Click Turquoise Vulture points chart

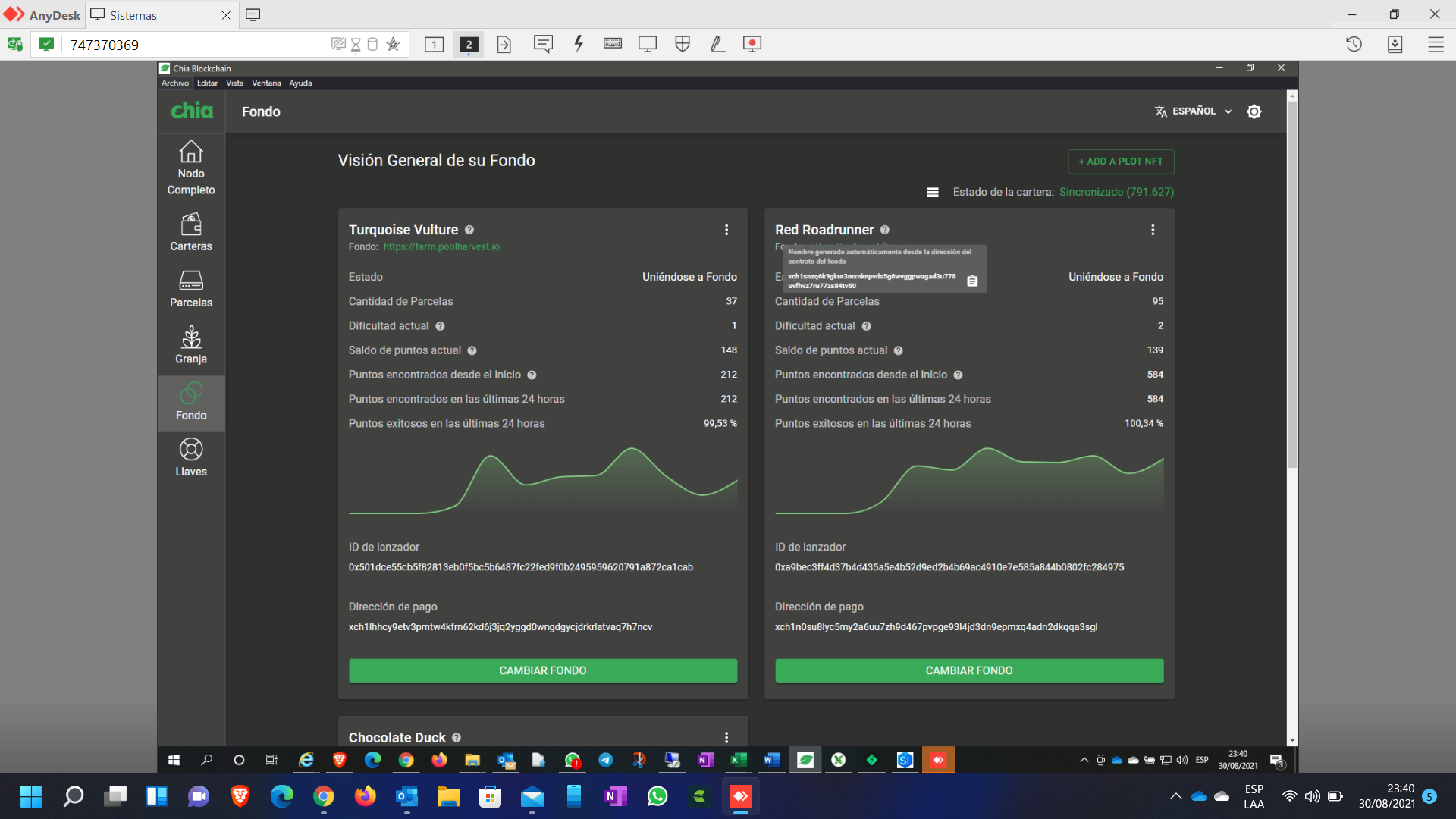(543, 481)
